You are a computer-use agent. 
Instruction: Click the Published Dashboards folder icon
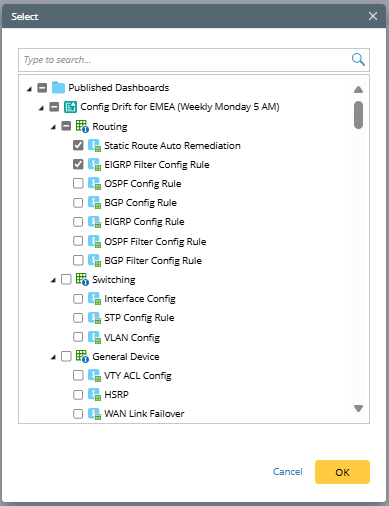pyautogui.click(x=58, y=88)
